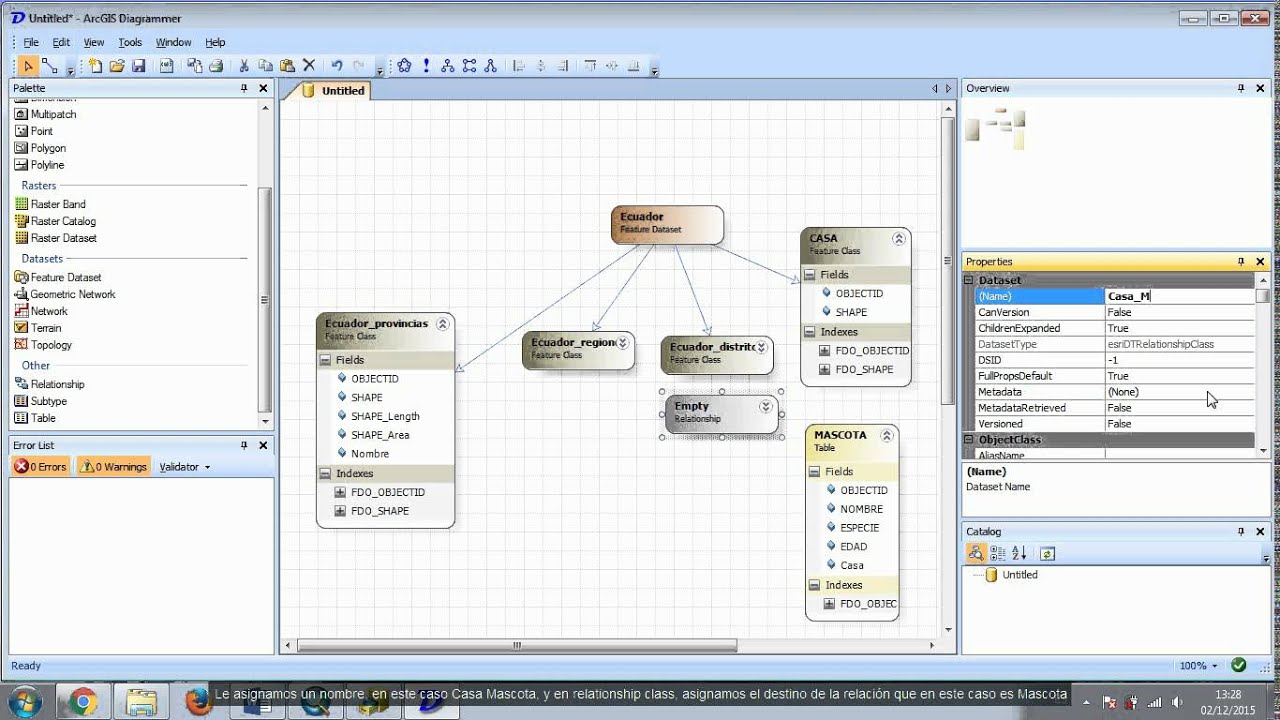Paste from clipboard toolbar icon
The width and height of the screenshot is (1280, 720).
pyautogui.click(x=287, y=66)
